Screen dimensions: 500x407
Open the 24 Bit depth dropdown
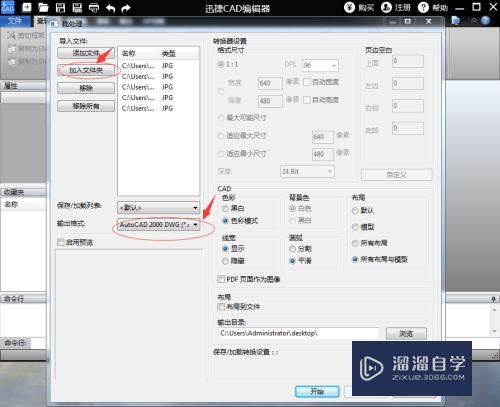(x=307, y=171)
